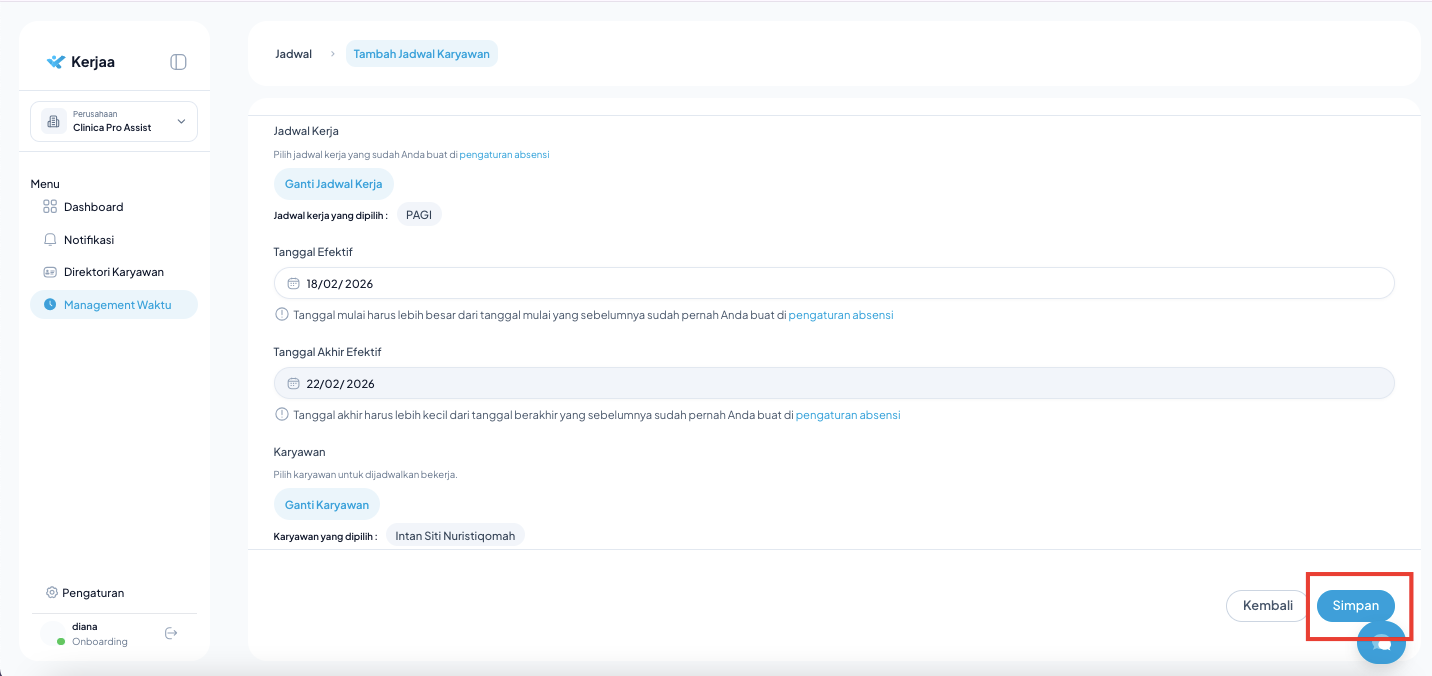Click the calendar icon in Tanggal Efektif
1432x676 pixels.
[x=293, y=284]
